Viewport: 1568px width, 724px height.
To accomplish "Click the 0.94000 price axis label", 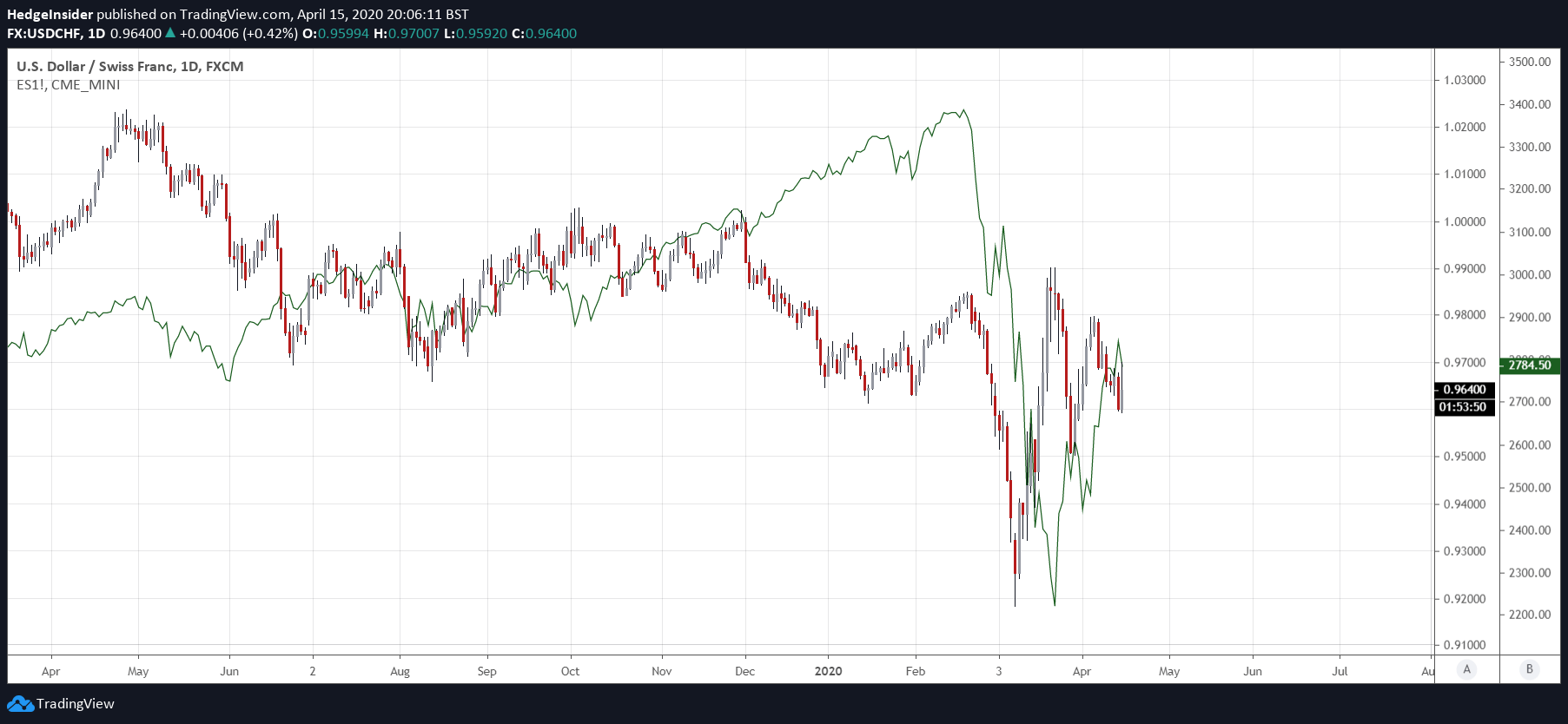I will (1465, 504).
